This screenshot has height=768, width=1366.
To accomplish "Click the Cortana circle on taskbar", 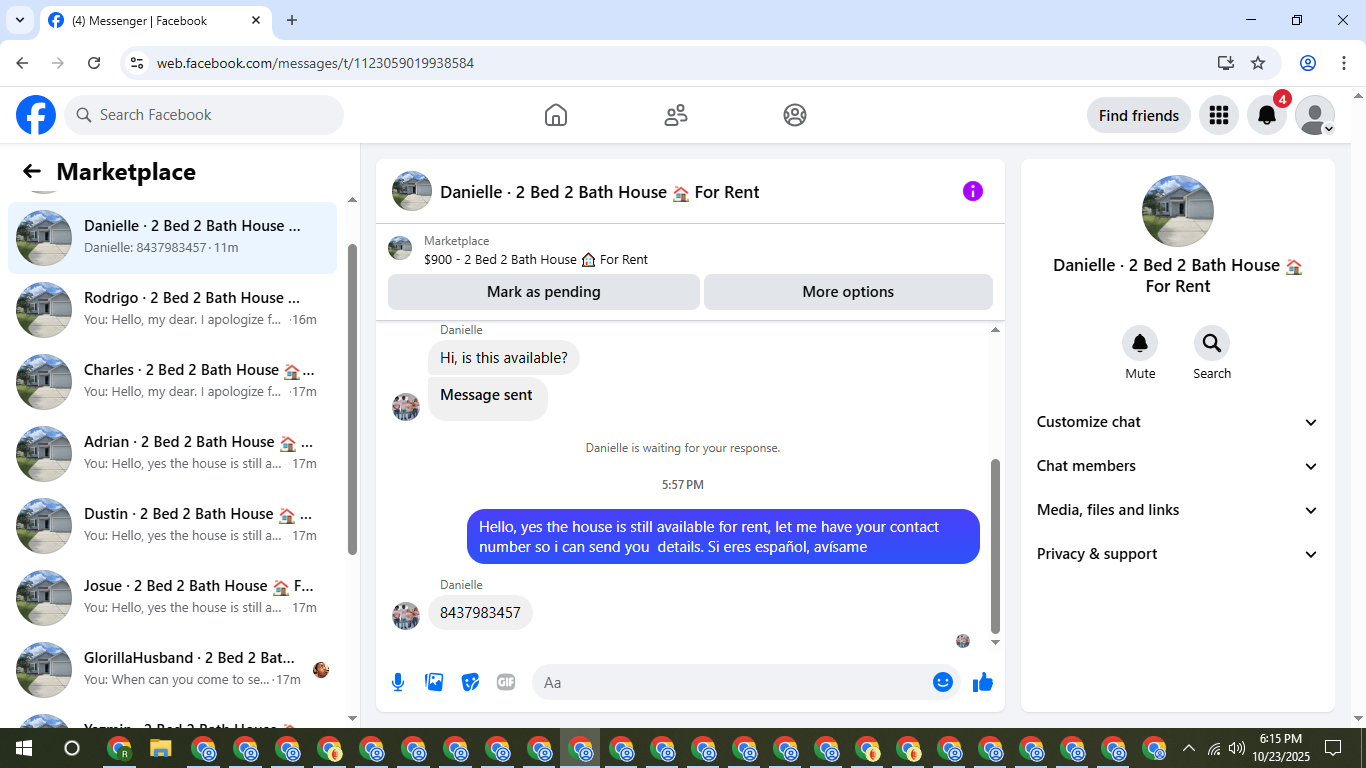I will 72,748.
